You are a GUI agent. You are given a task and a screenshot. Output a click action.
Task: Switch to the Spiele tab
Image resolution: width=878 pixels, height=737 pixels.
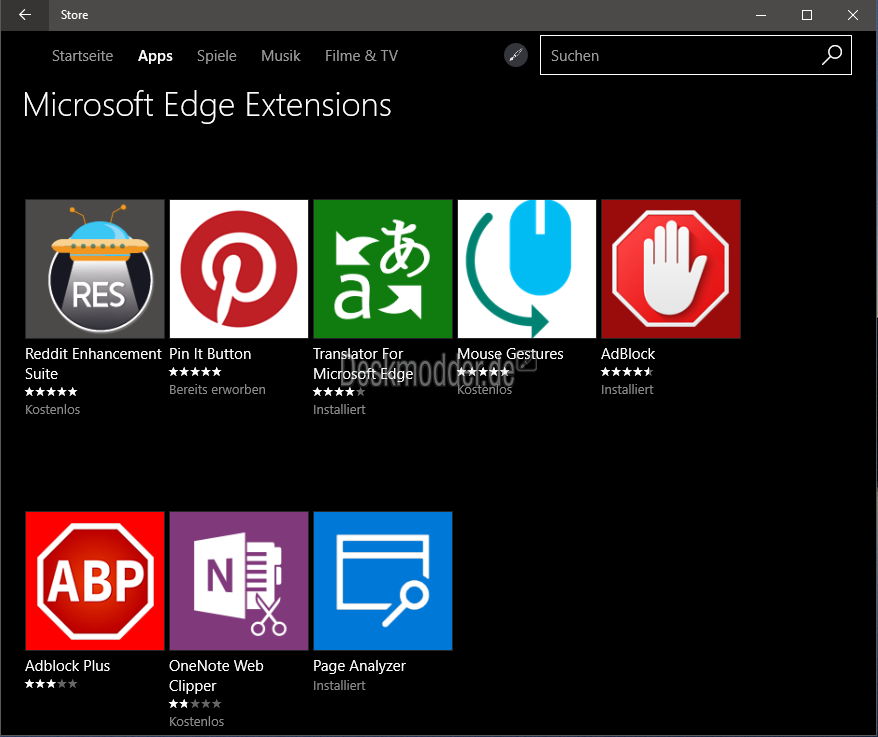pyautogui.click(x=217, y=56)
